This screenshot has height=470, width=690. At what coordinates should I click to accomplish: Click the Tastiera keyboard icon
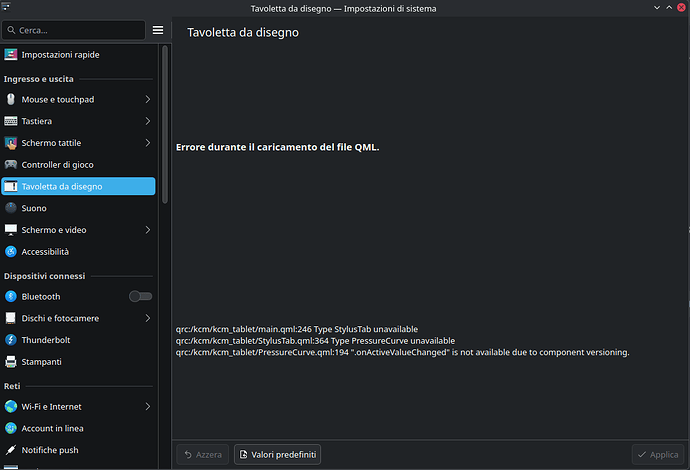11,121
